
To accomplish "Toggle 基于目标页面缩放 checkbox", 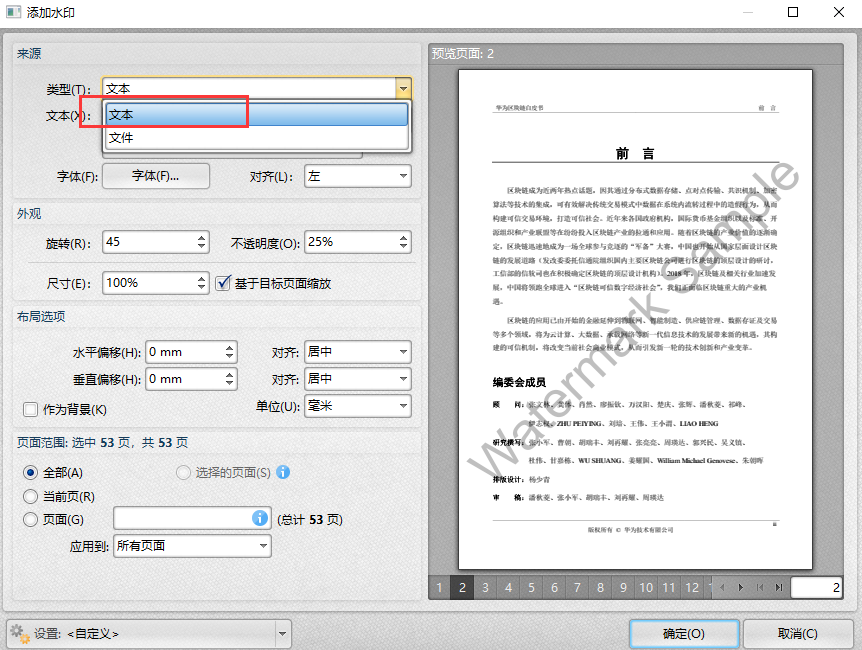I will coord(223,283).
